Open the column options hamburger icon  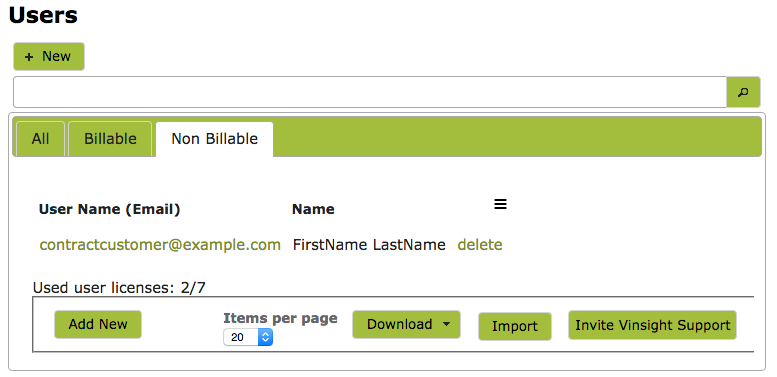(x=500, y=204)
